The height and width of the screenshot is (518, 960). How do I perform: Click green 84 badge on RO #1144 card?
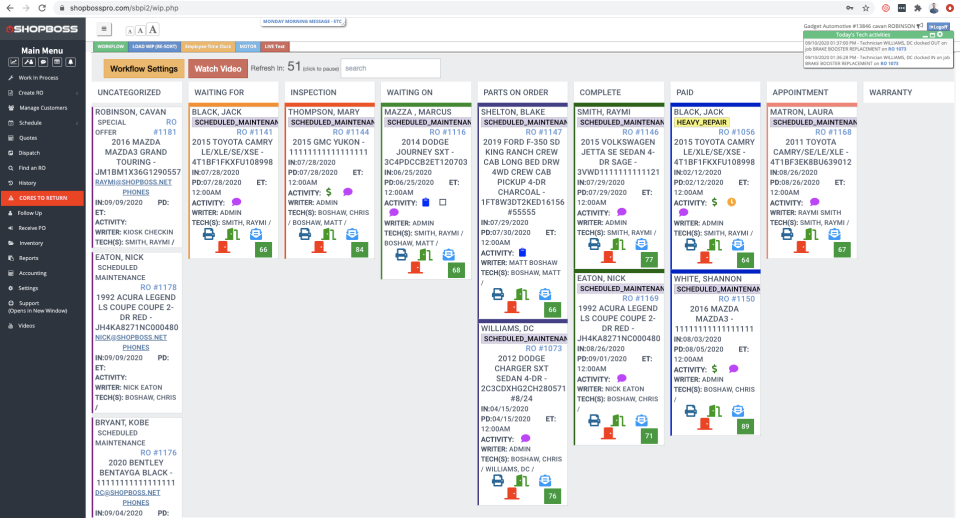coord(359,249)
